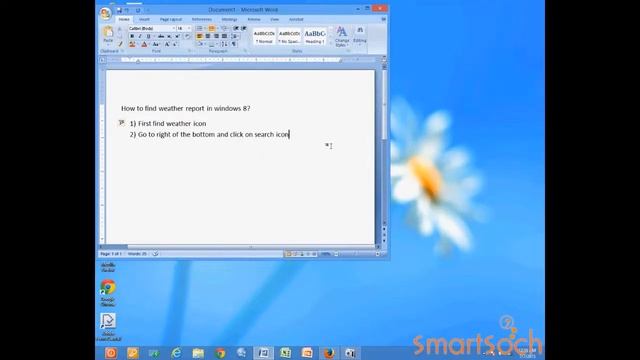The height and width of the screenshot is (360, 640).
Task: Launch Firefox from the taskbar
Action: (x=329, y=353)
